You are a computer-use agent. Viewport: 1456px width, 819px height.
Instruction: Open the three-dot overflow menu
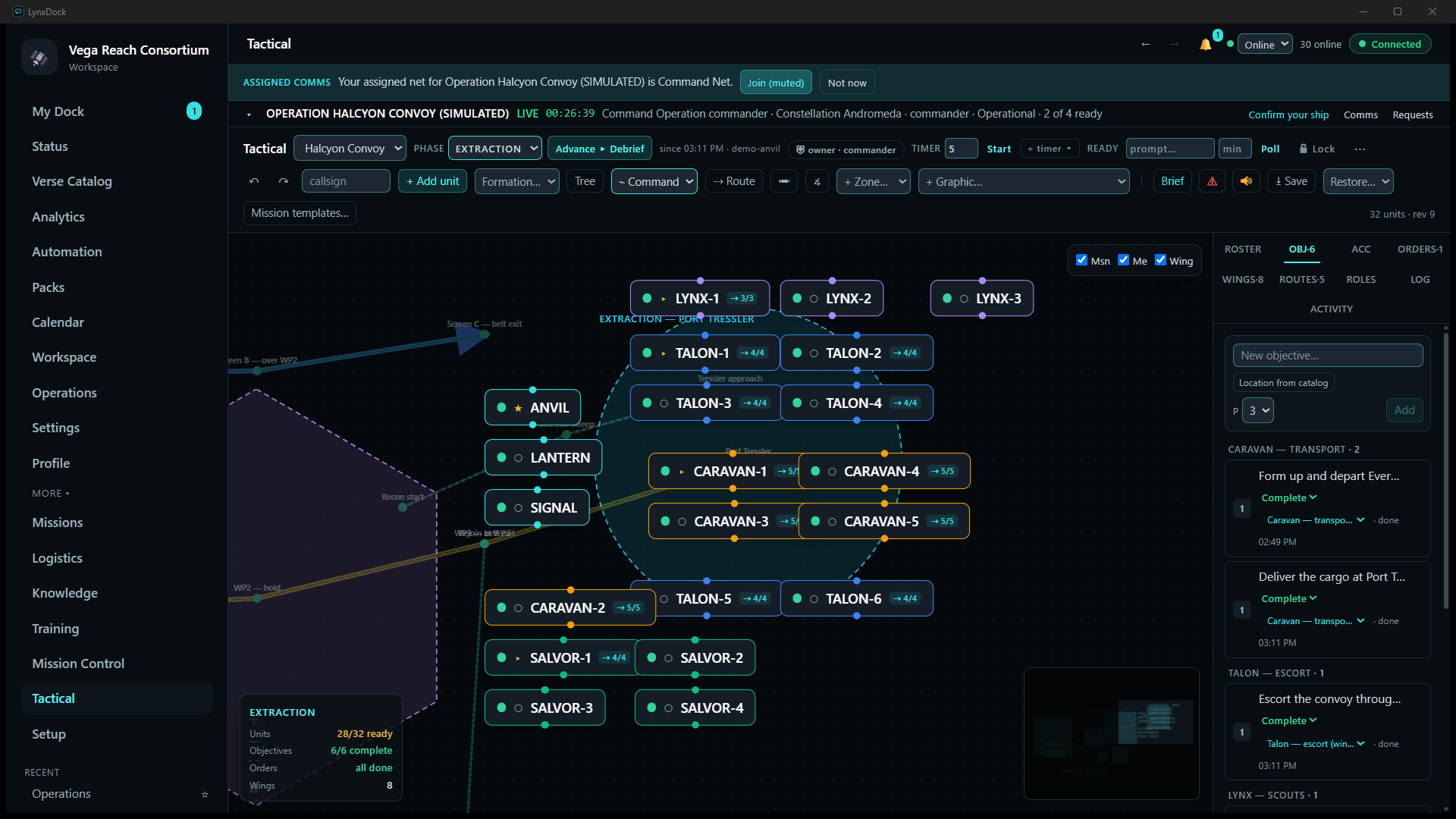(1360, 149)
